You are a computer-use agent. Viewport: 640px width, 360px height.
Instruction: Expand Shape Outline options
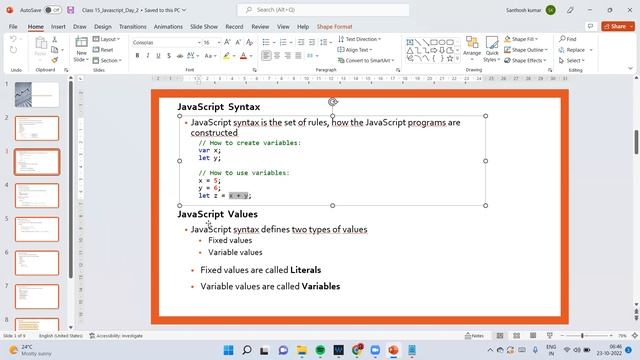pyautogui.click(x=526, y=50)
